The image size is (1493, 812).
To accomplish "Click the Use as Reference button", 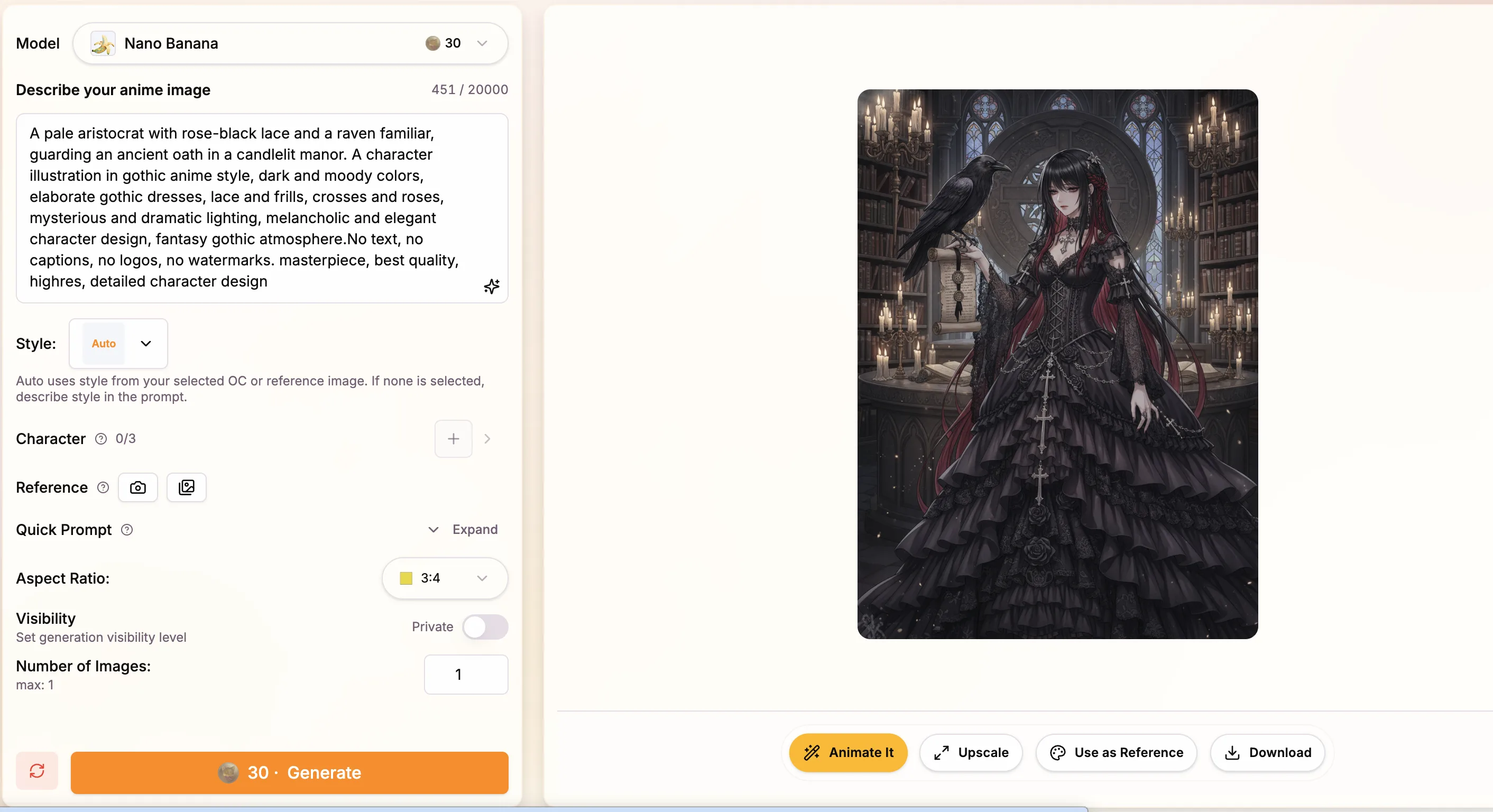I will [1117, 753].
